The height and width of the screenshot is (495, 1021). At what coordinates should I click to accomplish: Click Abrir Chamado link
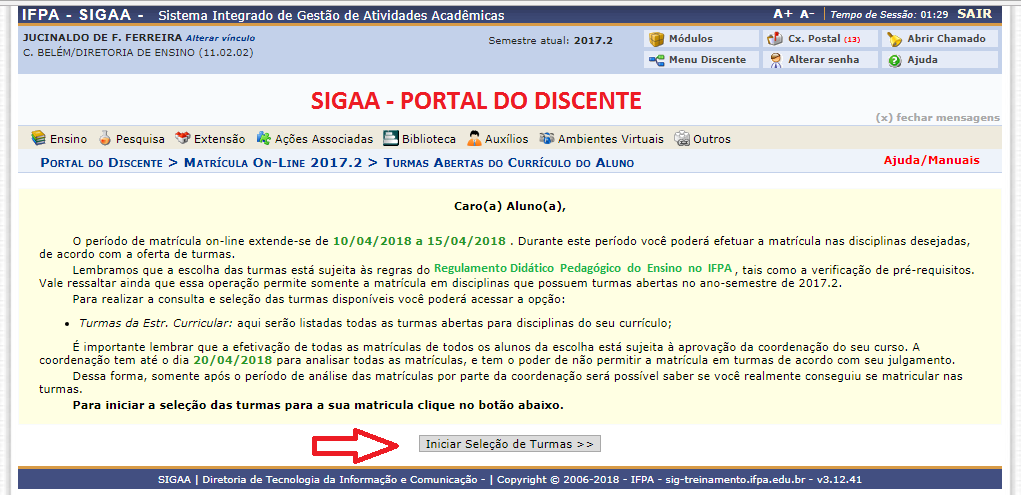point(940,39)
